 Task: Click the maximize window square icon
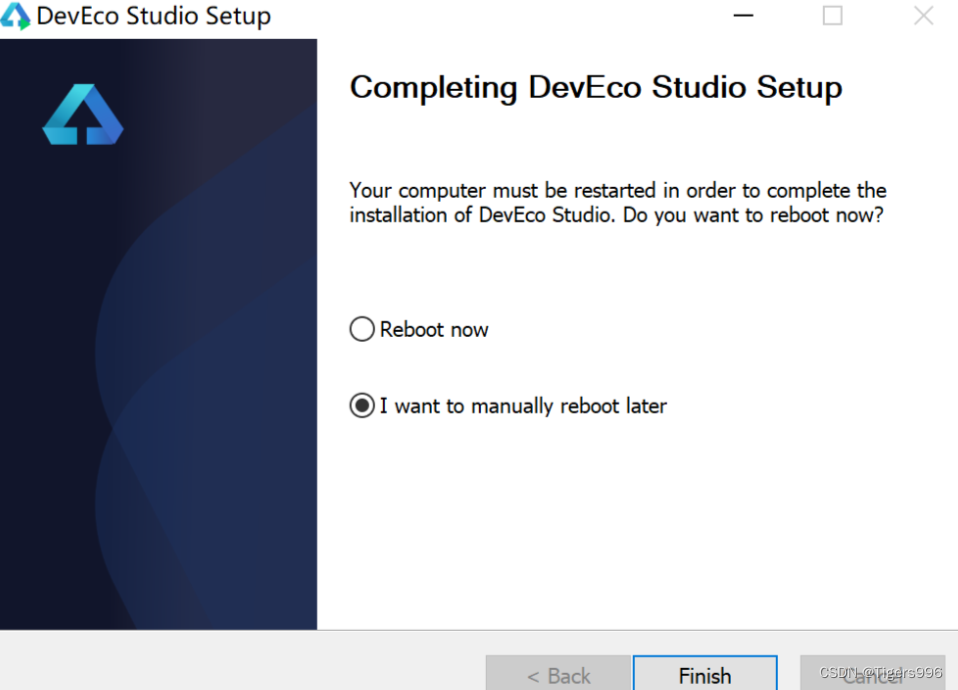[832, 17]
